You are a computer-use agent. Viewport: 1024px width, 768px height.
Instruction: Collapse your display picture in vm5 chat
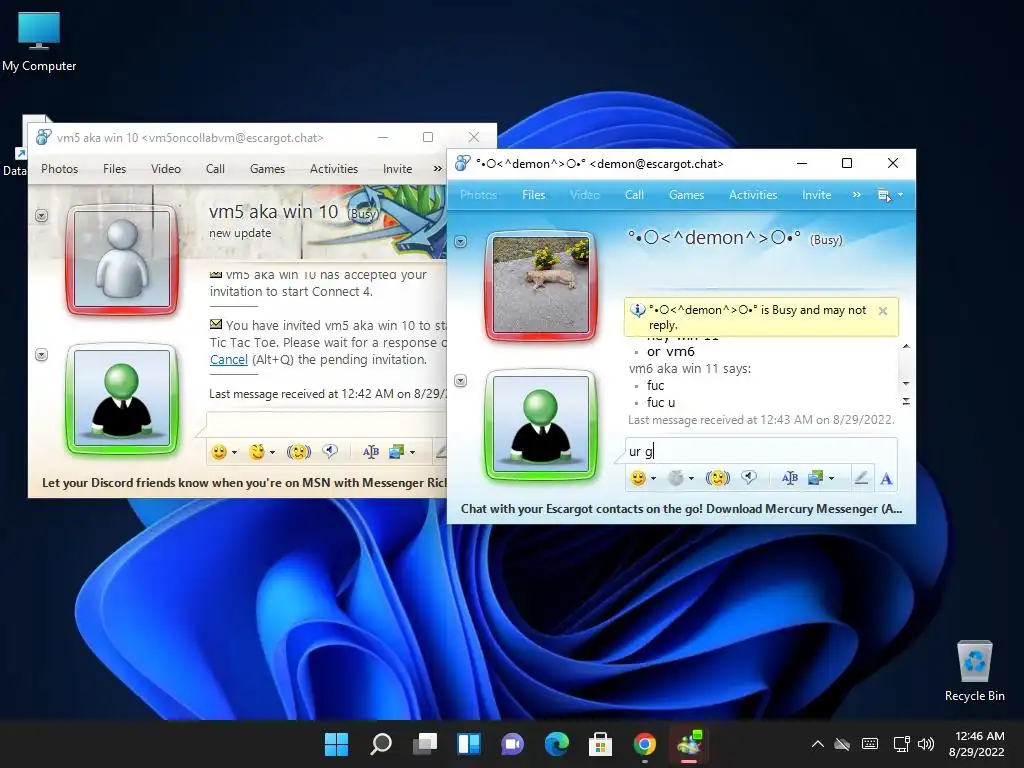pos(41,355)
